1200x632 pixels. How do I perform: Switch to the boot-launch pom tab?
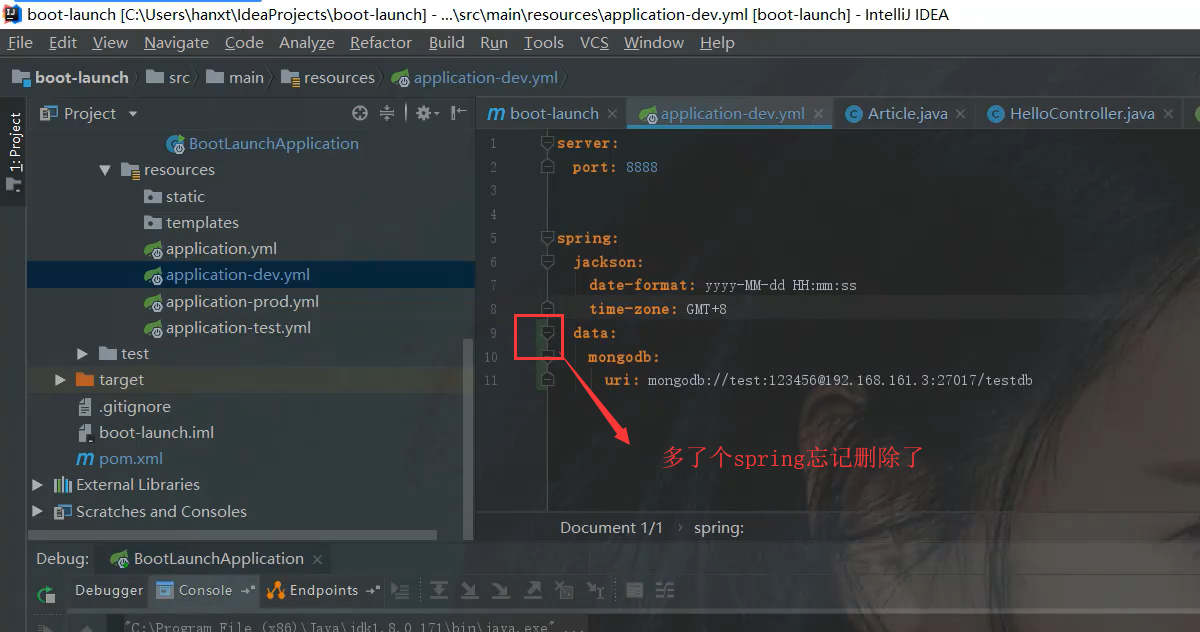(x=554, y=114)
